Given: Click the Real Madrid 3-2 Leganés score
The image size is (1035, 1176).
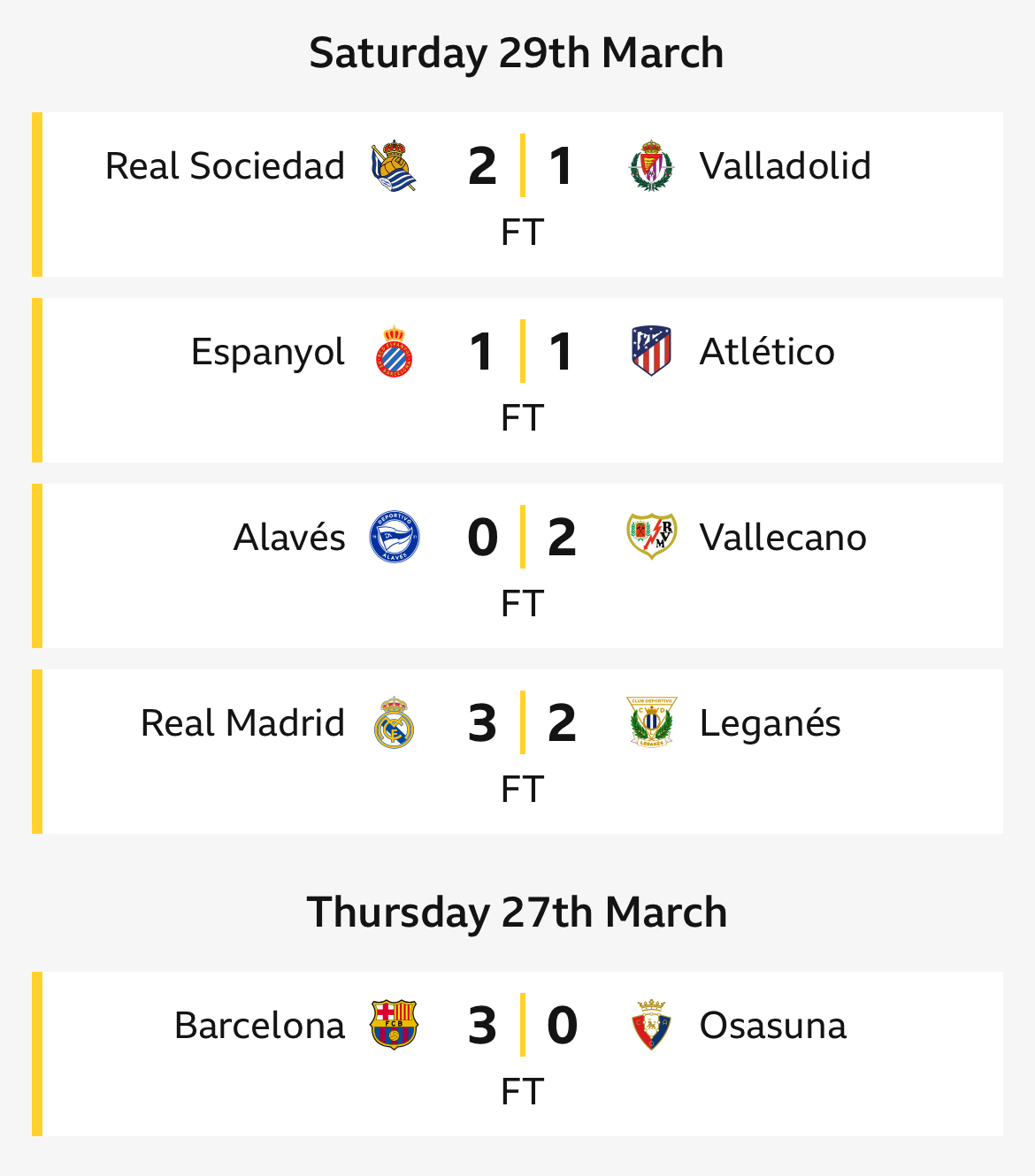Looking at the screenshot, I should (x=522, y=723).
